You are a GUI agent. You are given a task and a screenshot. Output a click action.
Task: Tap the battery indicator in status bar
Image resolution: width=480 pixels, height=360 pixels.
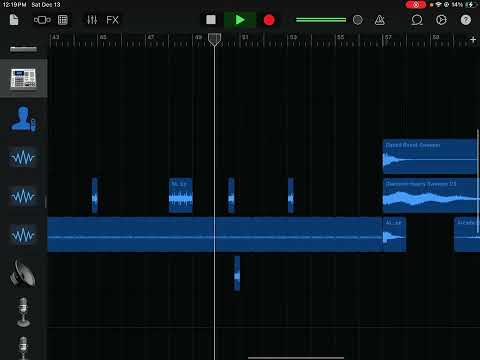(x=471, y=5)
